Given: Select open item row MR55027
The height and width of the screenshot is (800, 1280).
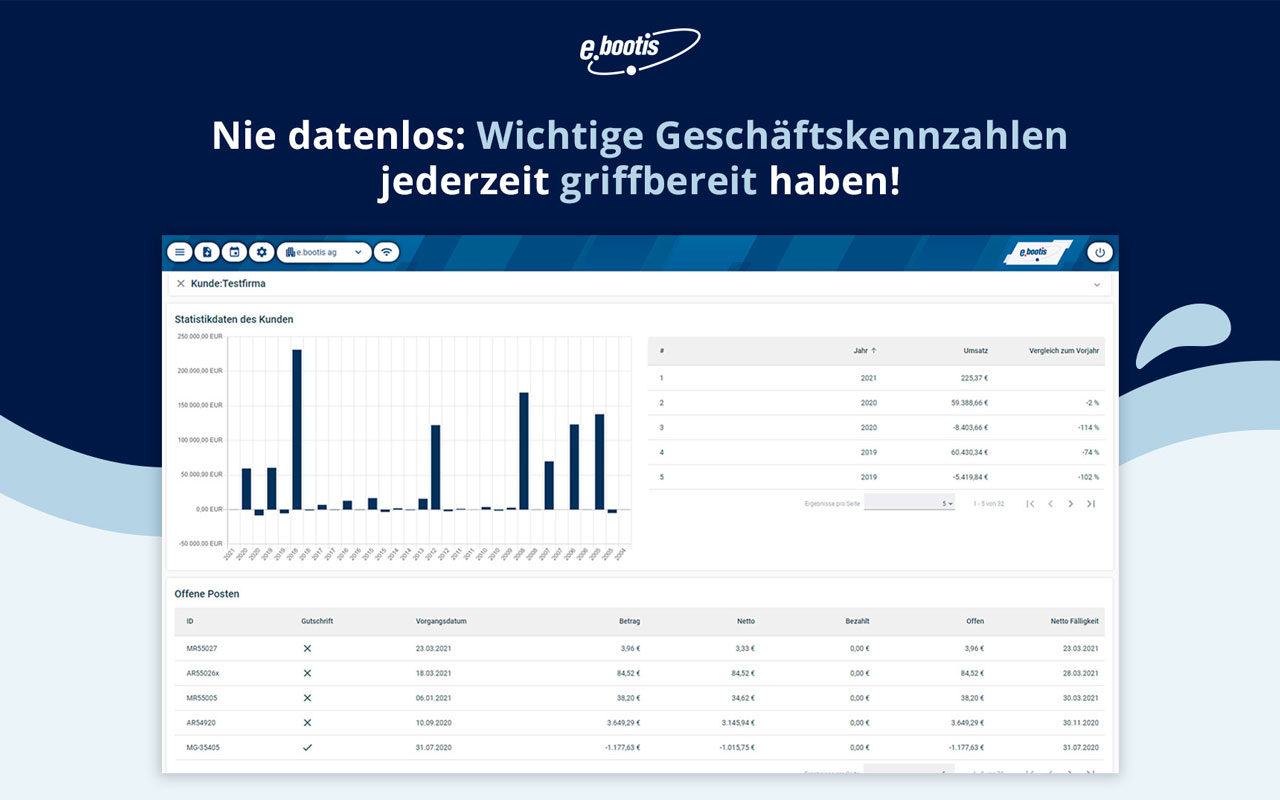Looking at the screenshot, I should pos(202,649).
